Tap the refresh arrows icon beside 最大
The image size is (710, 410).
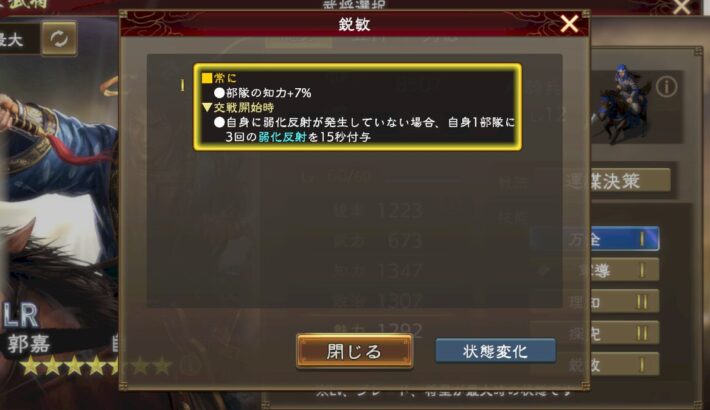coord(59,39)
